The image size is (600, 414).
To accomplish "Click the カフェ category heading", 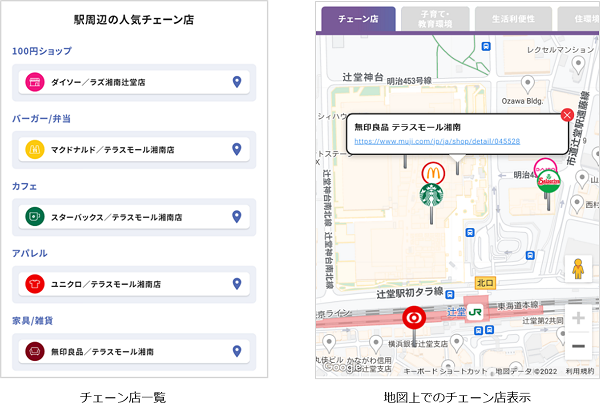I will pos(24,186).
